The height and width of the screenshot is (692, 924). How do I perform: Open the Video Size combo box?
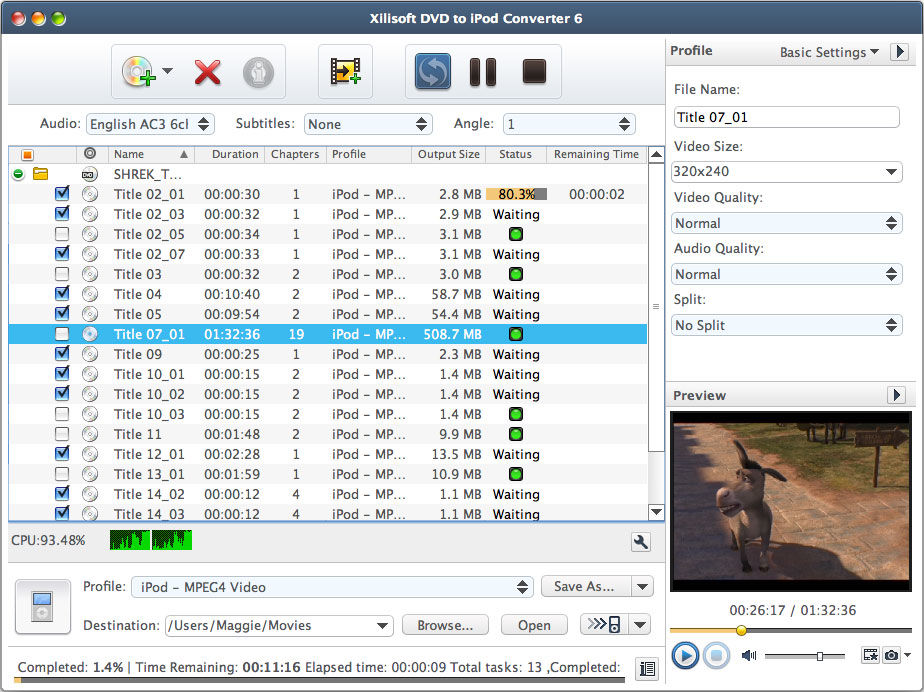(x=786, y=172)
